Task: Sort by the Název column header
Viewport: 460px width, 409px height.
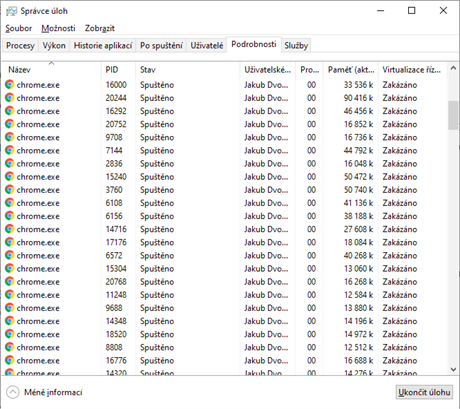Action: click(51, 69)
